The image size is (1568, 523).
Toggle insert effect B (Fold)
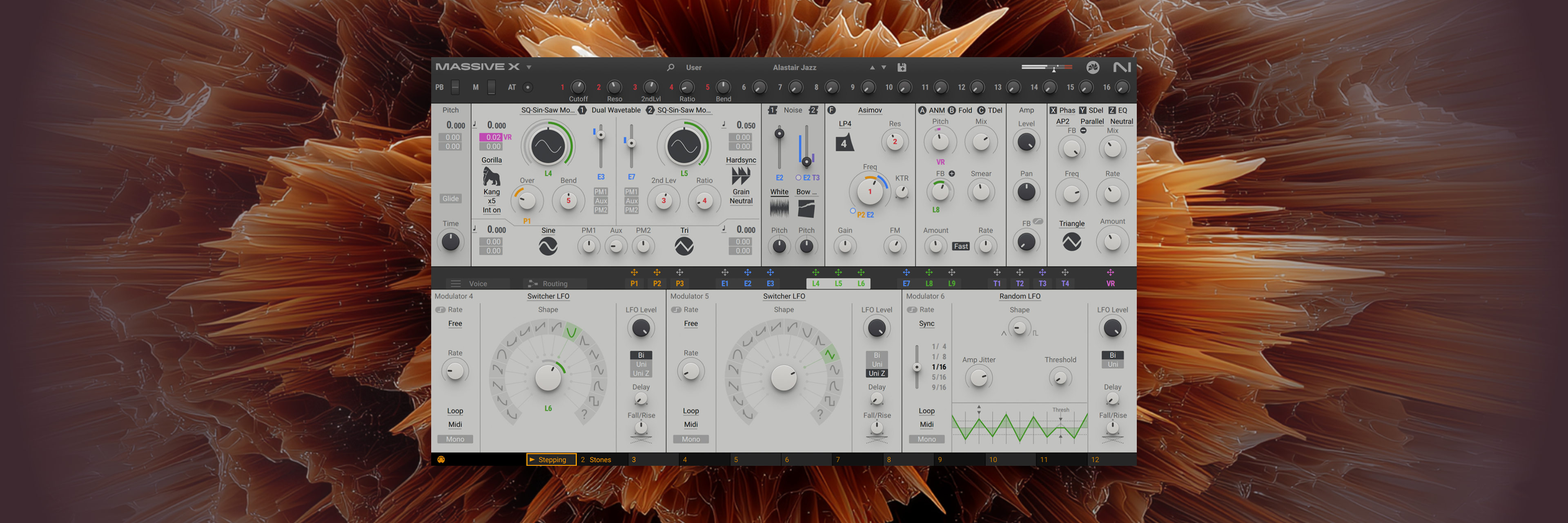point(951,110)
